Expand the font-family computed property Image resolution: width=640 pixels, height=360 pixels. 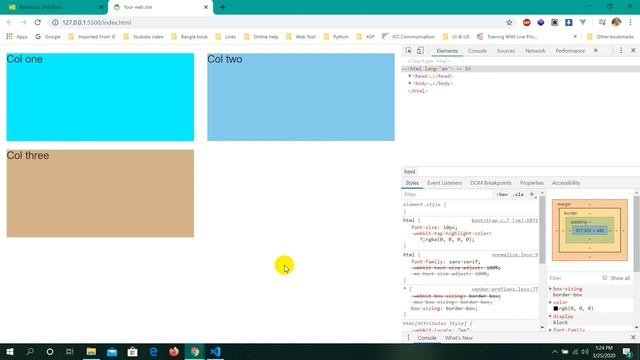[x=550, y=330]
